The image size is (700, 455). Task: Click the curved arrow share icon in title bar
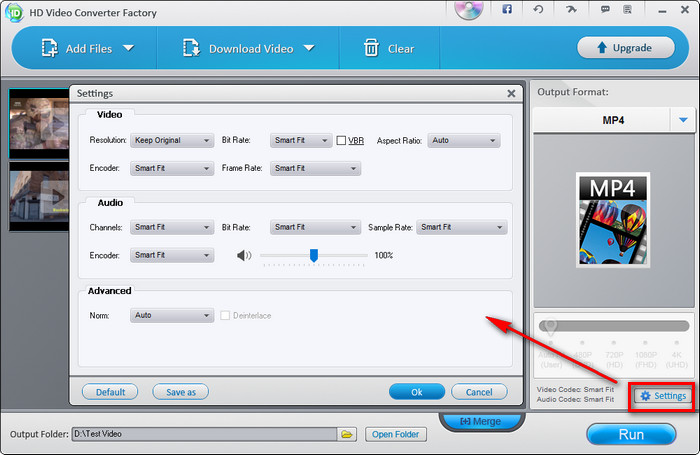[x=571, y=9]
